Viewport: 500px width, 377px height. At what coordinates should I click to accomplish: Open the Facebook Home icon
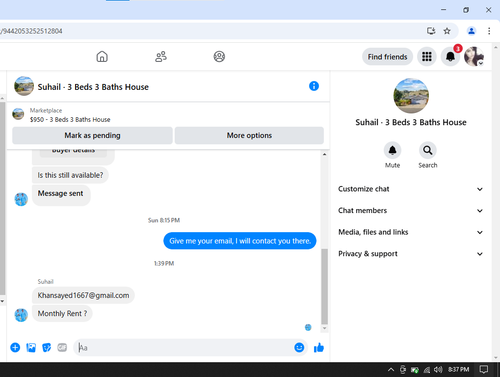pyautogui.click(x=102, y=57)
